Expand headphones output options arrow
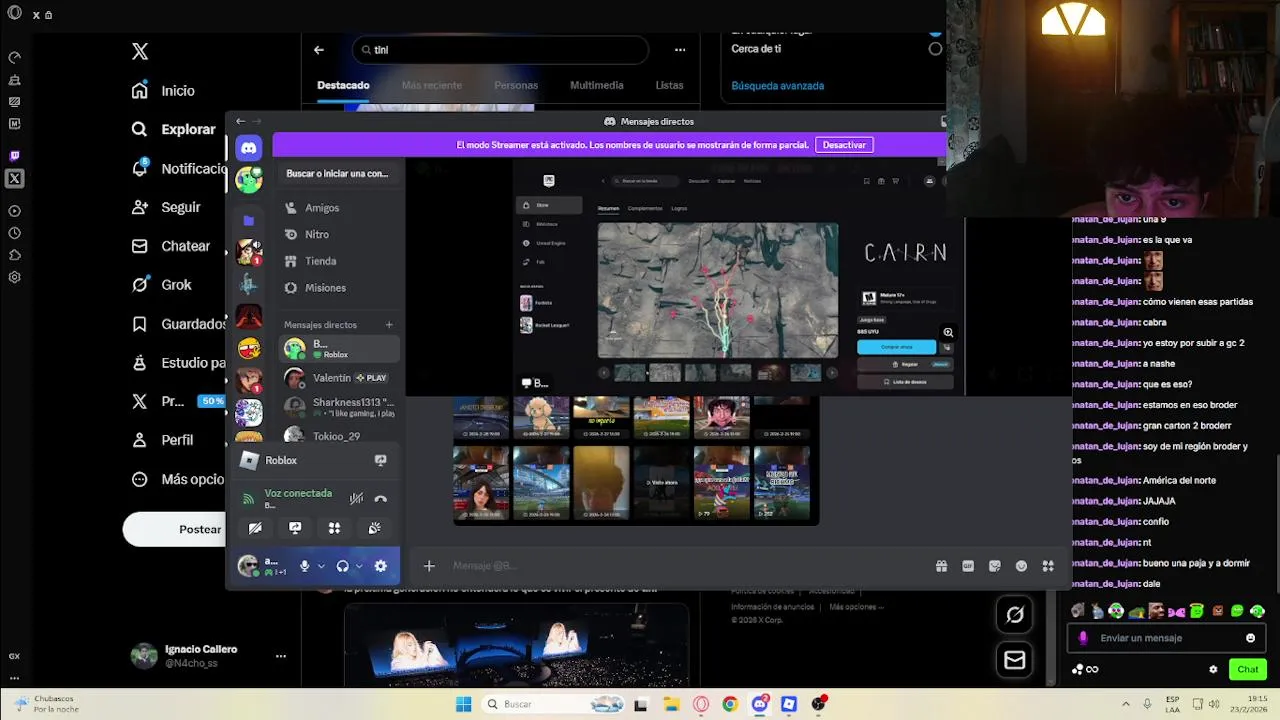 pyautogui.click(x=359, y=566)
